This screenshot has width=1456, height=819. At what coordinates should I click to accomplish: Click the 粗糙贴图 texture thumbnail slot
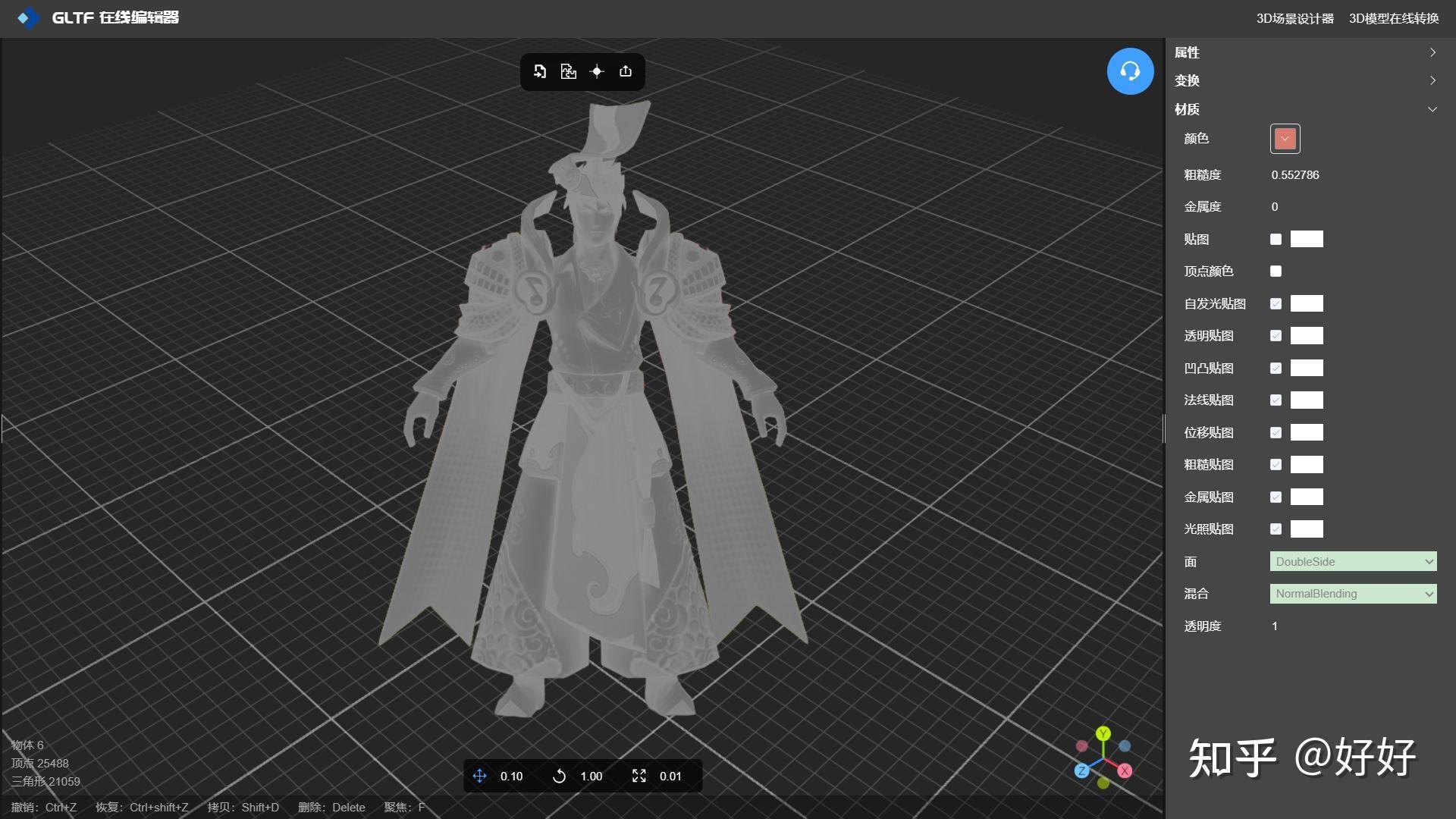pos(1307,464)
